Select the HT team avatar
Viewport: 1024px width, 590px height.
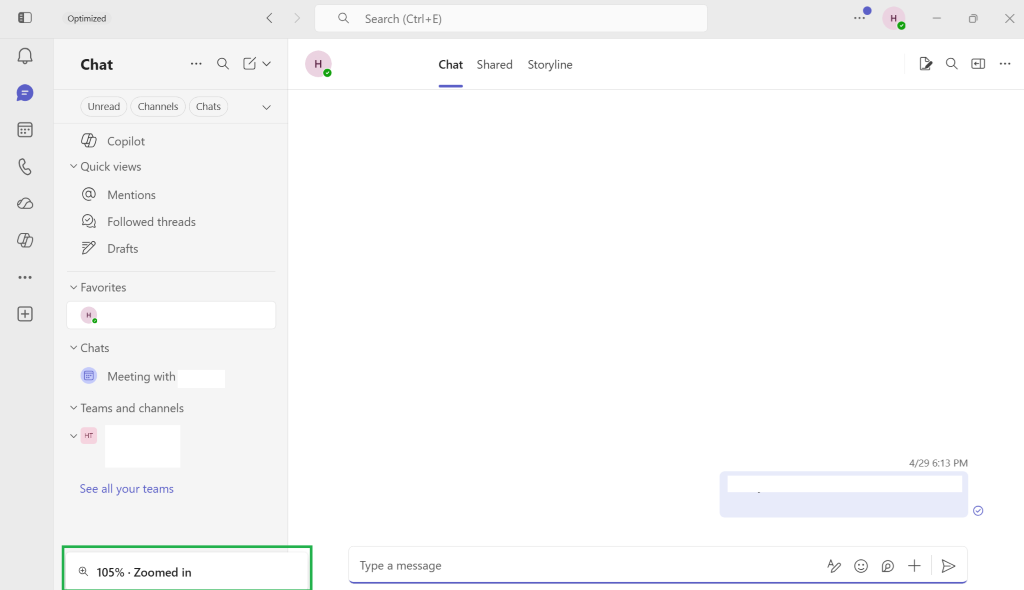click(x=89, y=436)
